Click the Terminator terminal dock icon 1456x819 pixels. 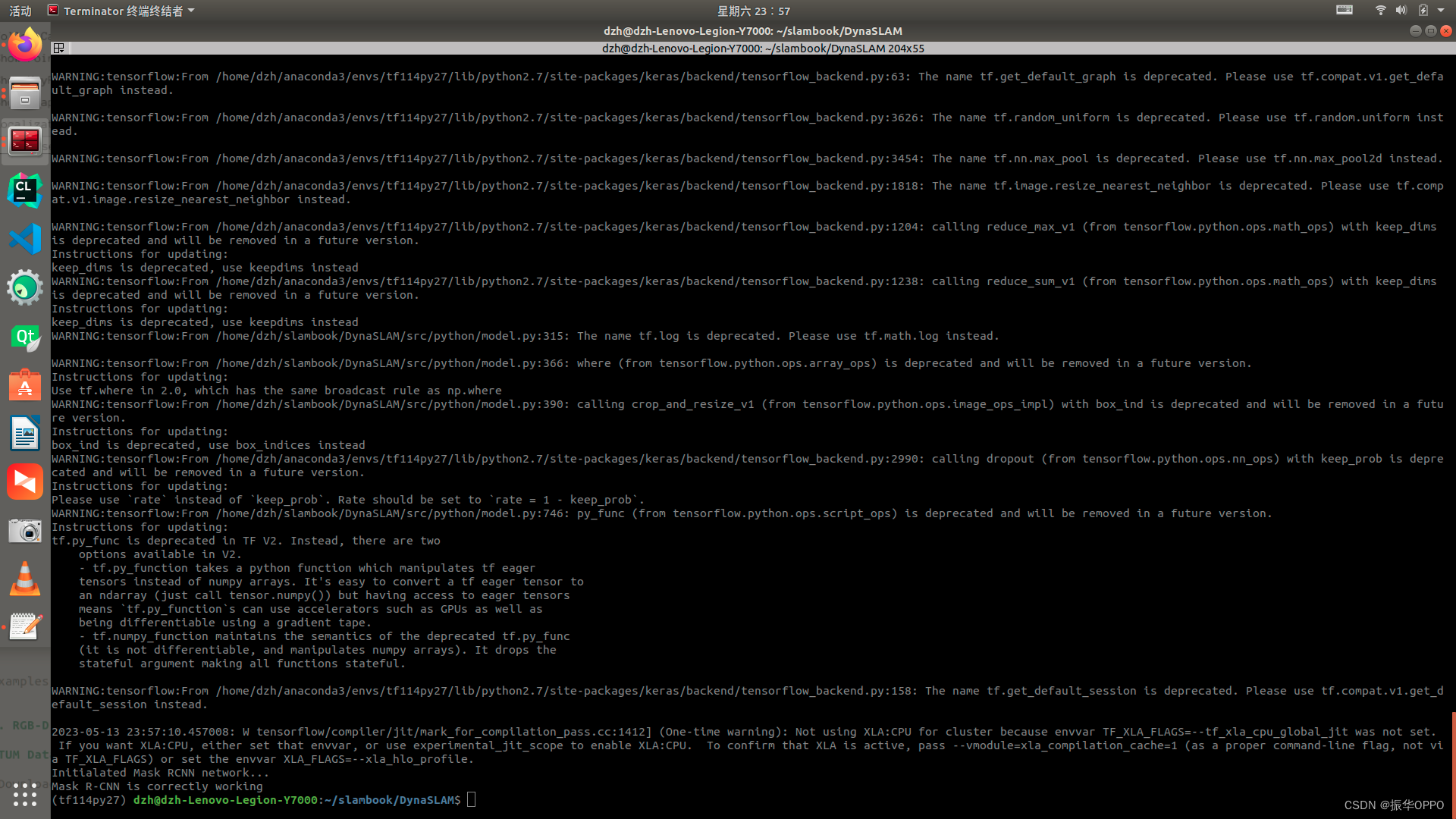click(25, 141)
